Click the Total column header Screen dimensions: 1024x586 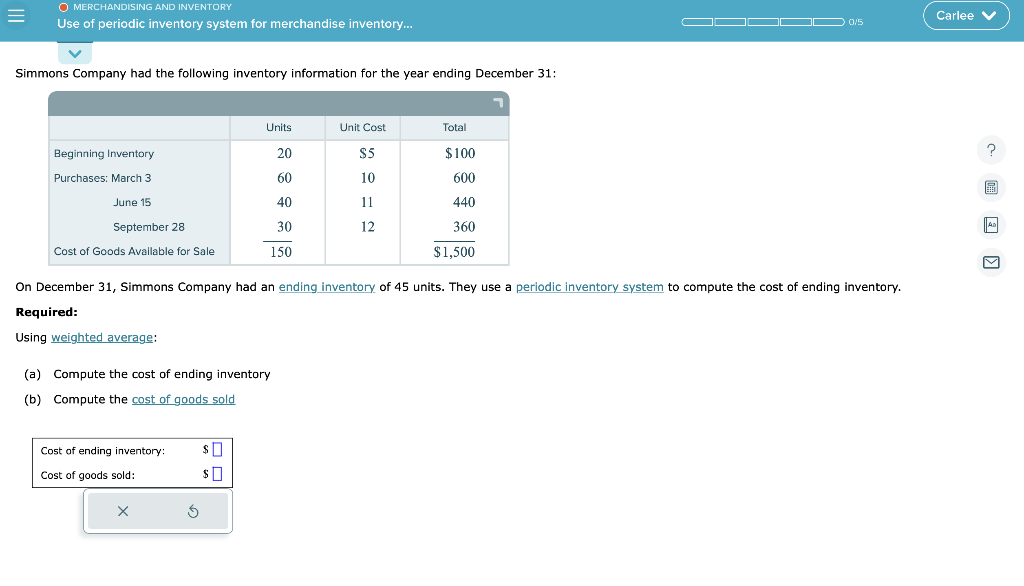pos(455,127)
